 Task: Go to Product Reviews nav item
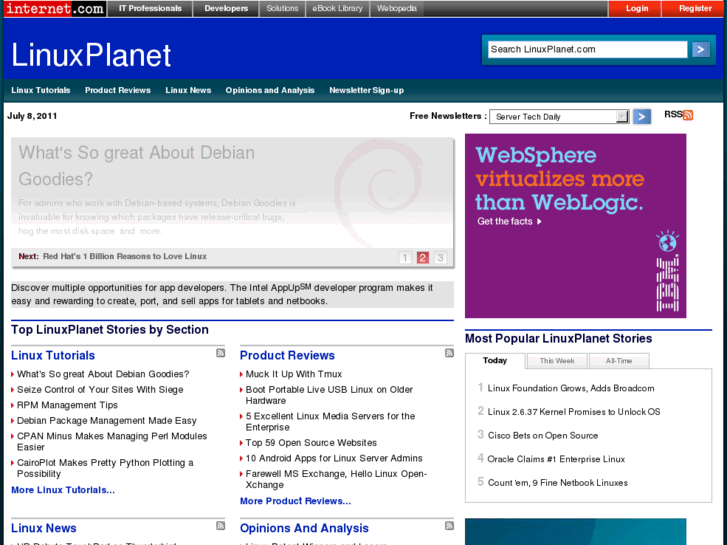click(118, 90)
